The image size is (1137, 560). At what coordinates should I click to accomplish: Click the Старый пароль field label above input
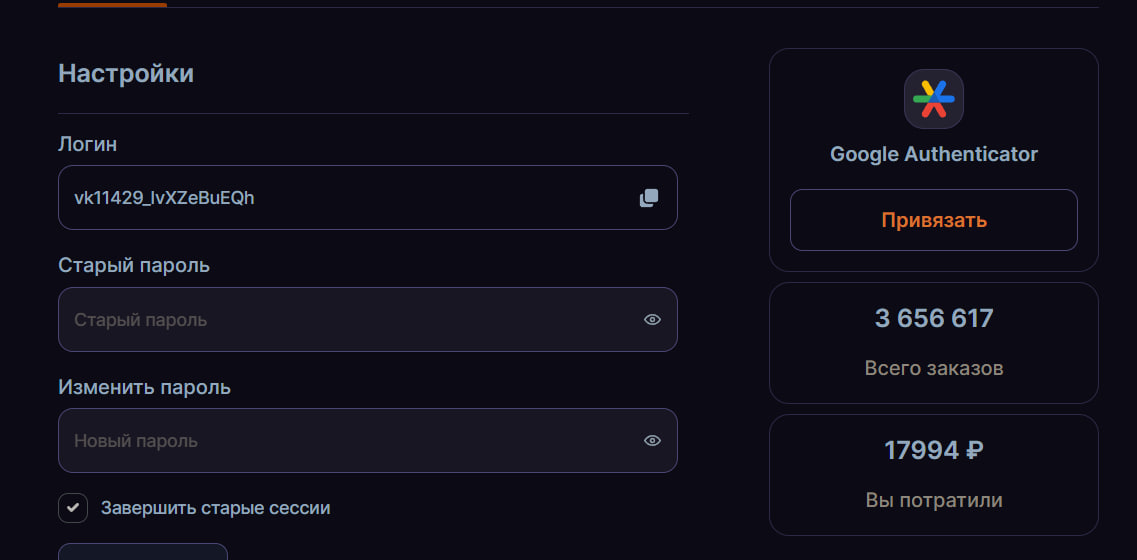click(x=134, y=265)
